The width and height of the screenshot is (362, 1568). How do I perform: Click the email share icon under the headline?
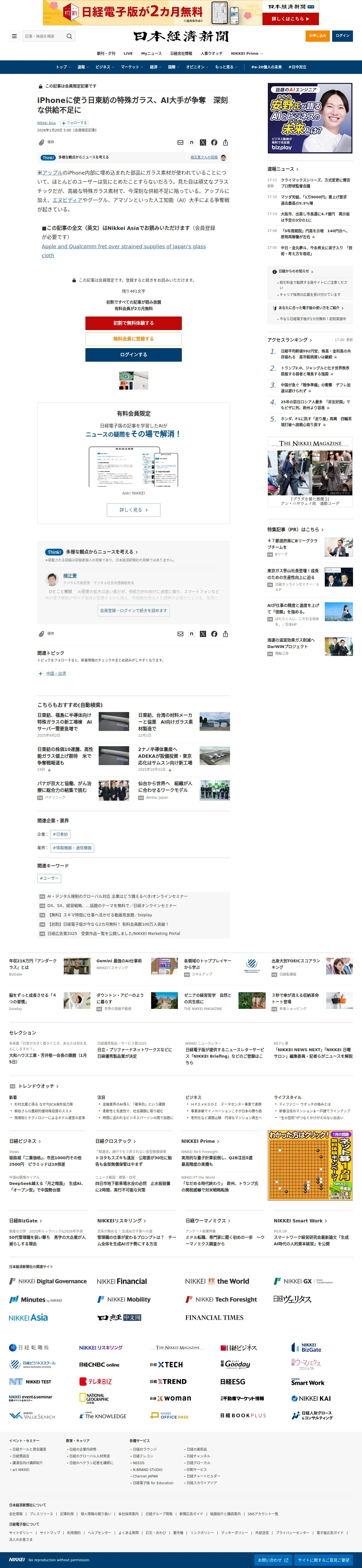pos(180,142)
